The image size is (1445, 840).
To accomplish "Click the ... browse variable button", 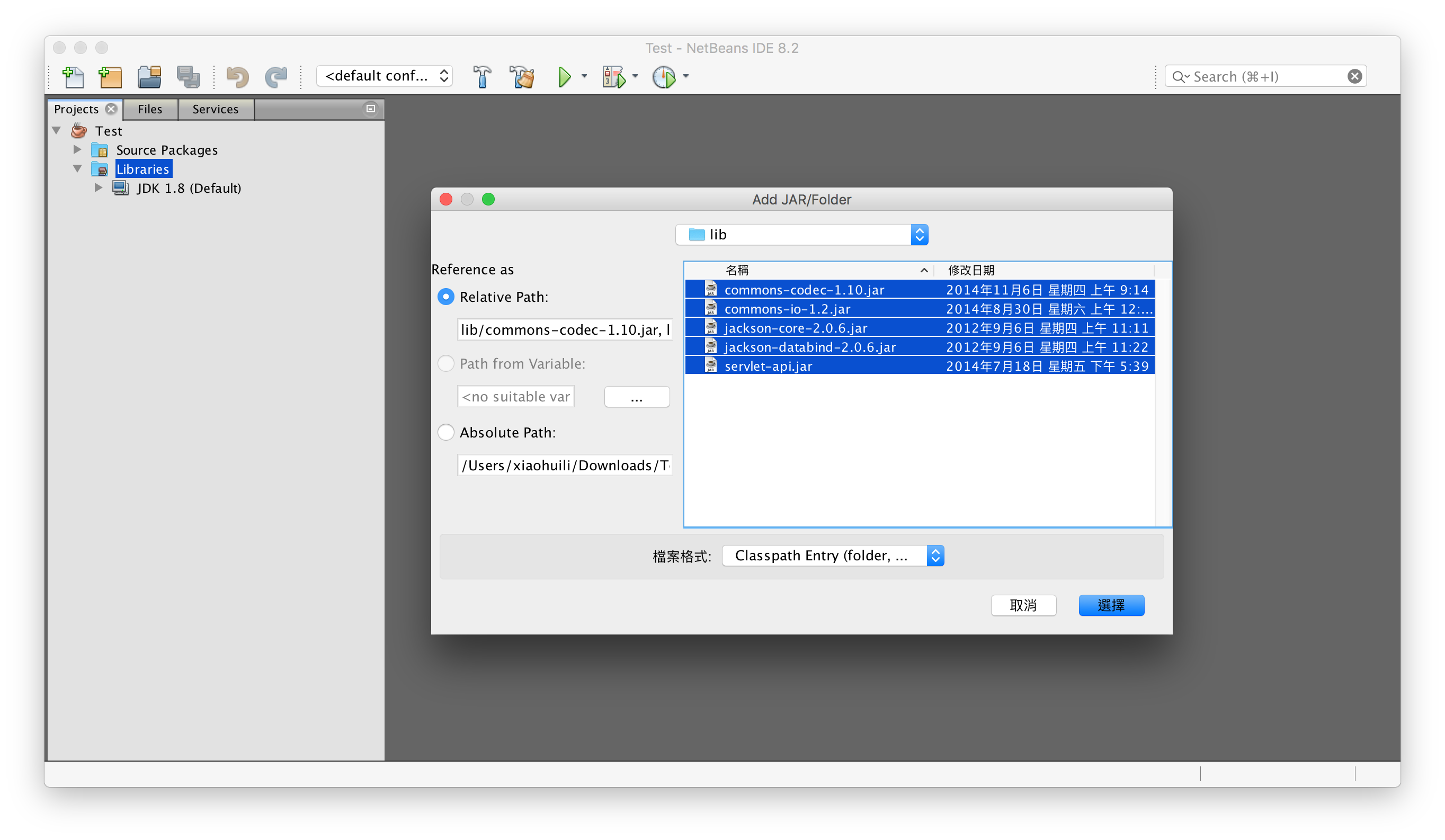I will point(637,397).
